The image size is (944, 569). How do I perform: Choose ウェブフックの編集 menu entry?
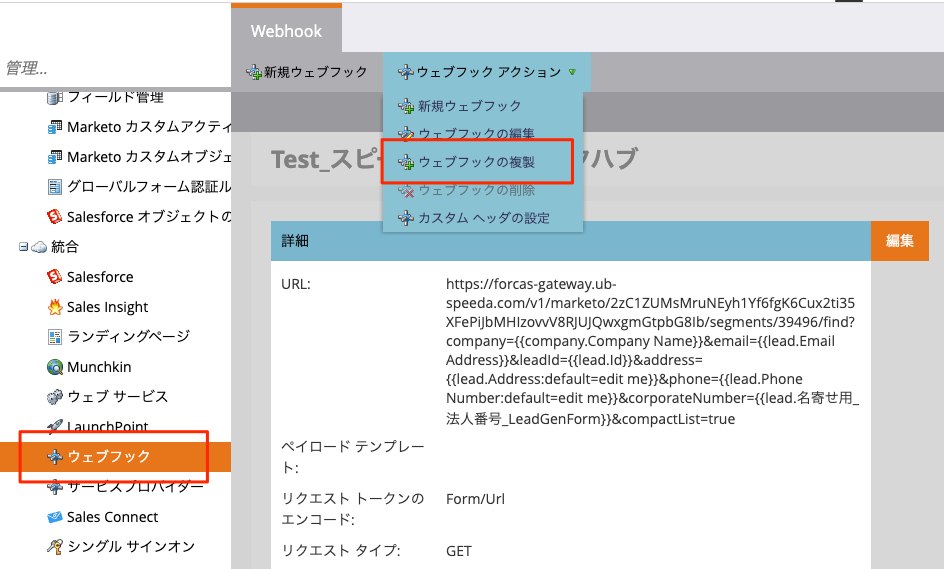pyautogui.click(x=476, y=134)
